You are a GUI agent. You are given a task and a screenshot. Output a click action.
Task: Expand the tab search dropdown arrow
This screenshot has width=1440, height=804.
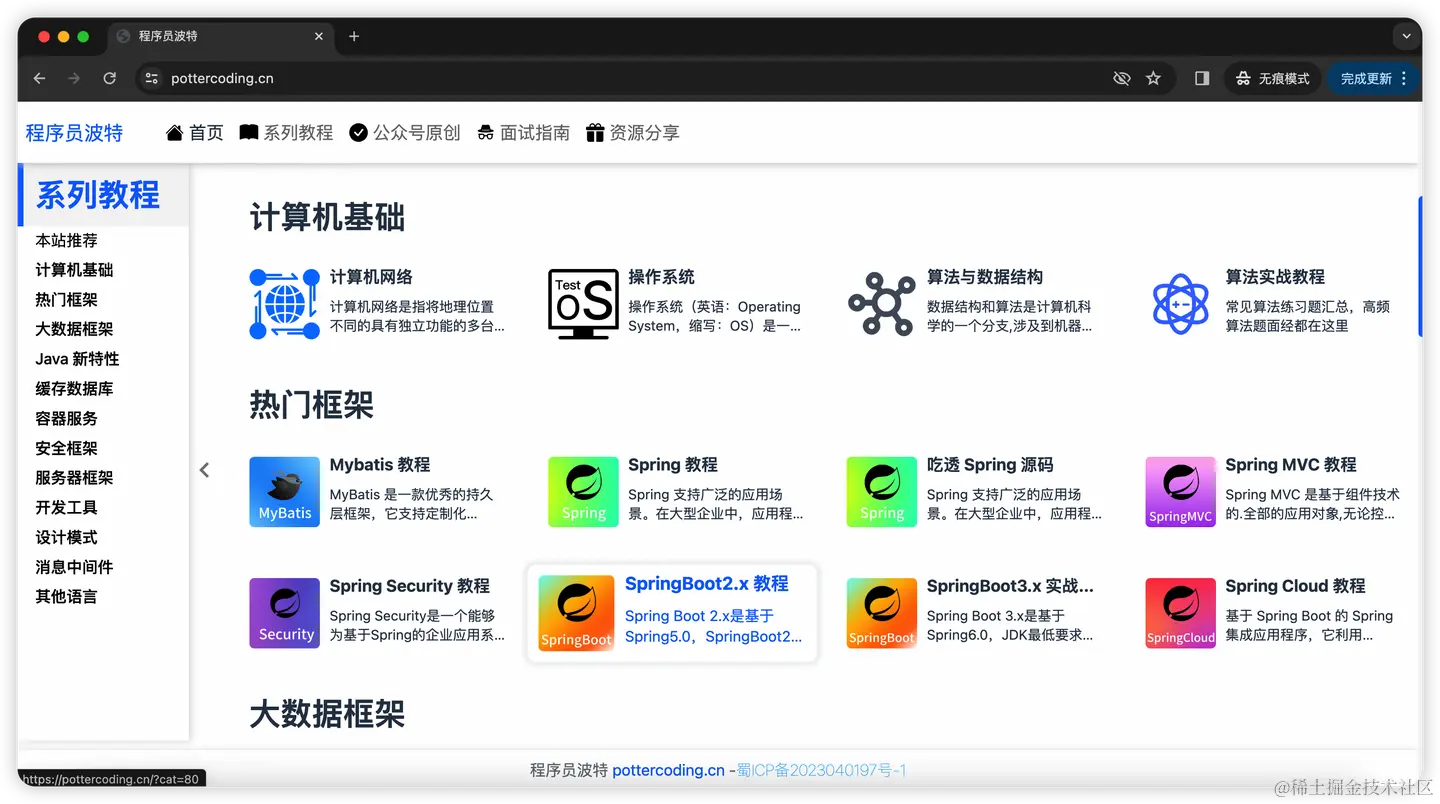[1406, 36]
